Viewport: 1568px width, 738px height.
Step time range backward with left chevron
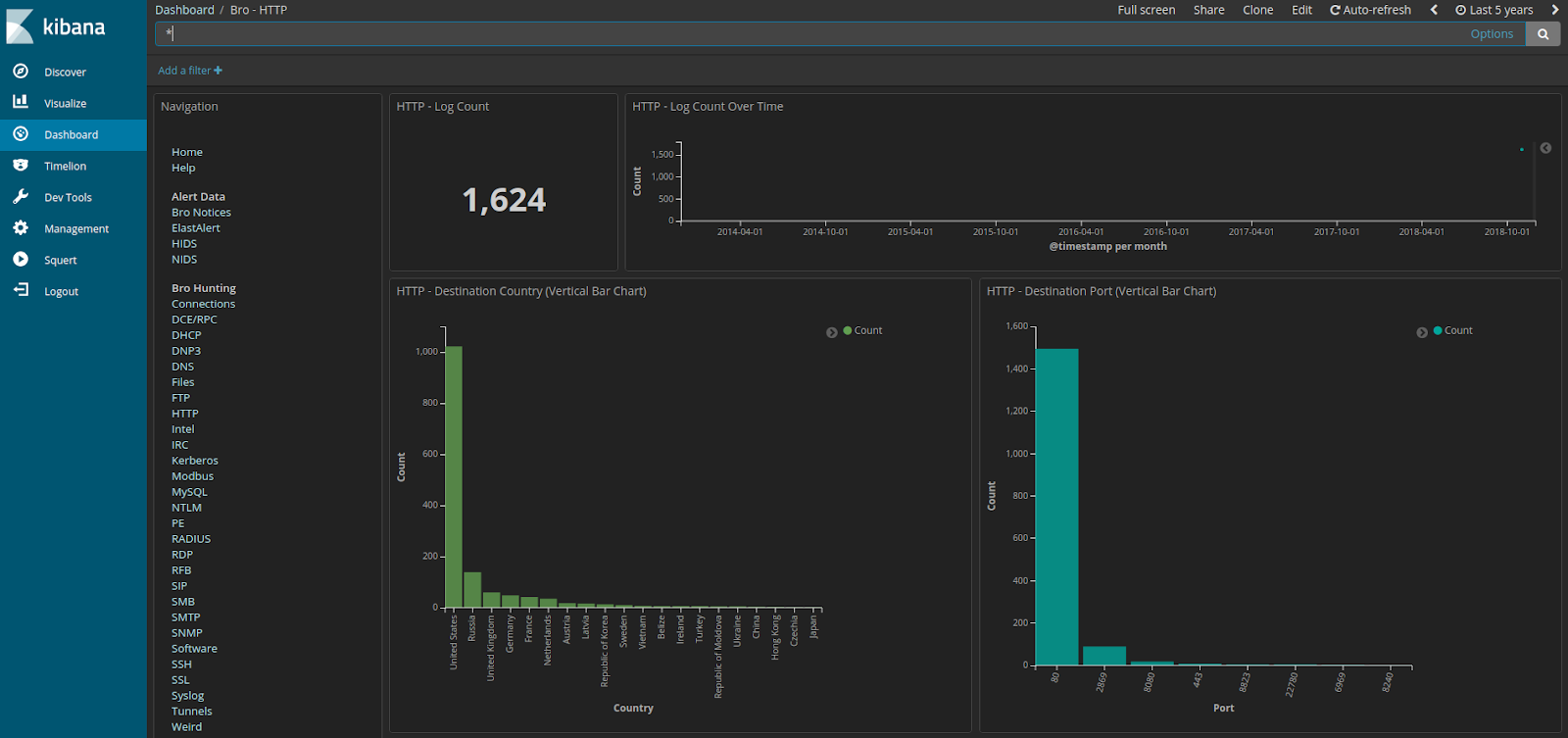[x=1434, y=10]
